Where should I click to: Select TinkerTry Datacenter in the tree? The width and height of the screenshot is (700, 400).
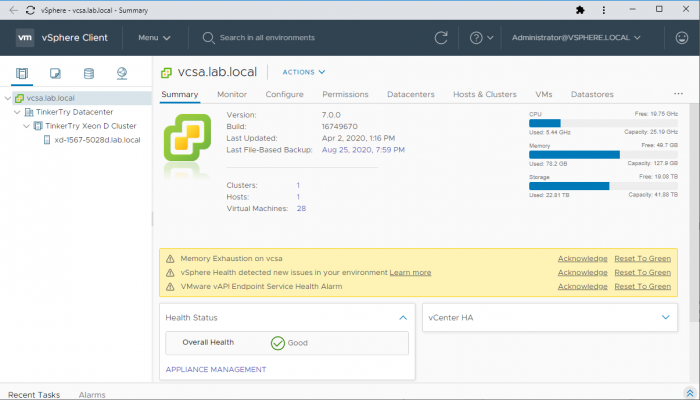pyautogui.click(x=75, y=112)
